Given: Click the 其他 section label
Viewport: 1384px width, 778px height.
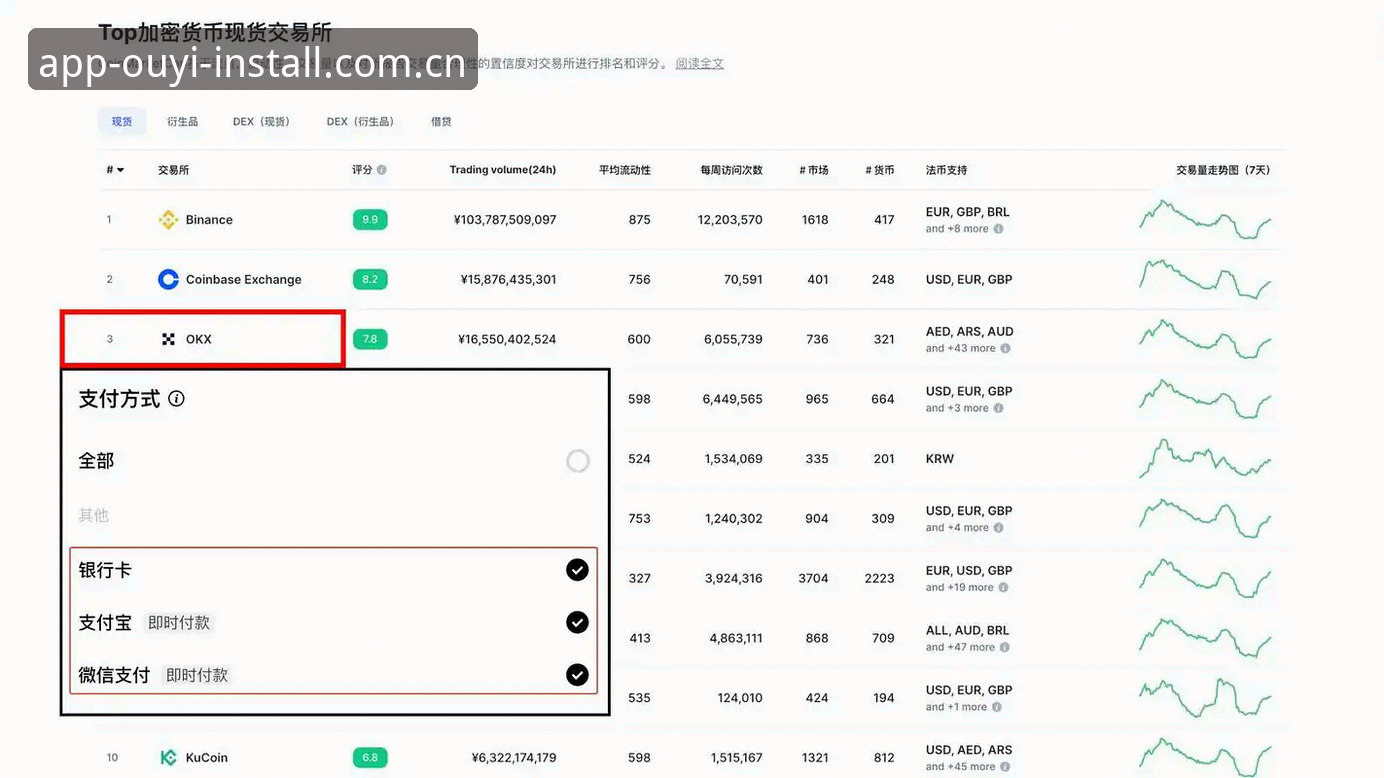Looking at the screenshot, I should (x=93, y=515).
